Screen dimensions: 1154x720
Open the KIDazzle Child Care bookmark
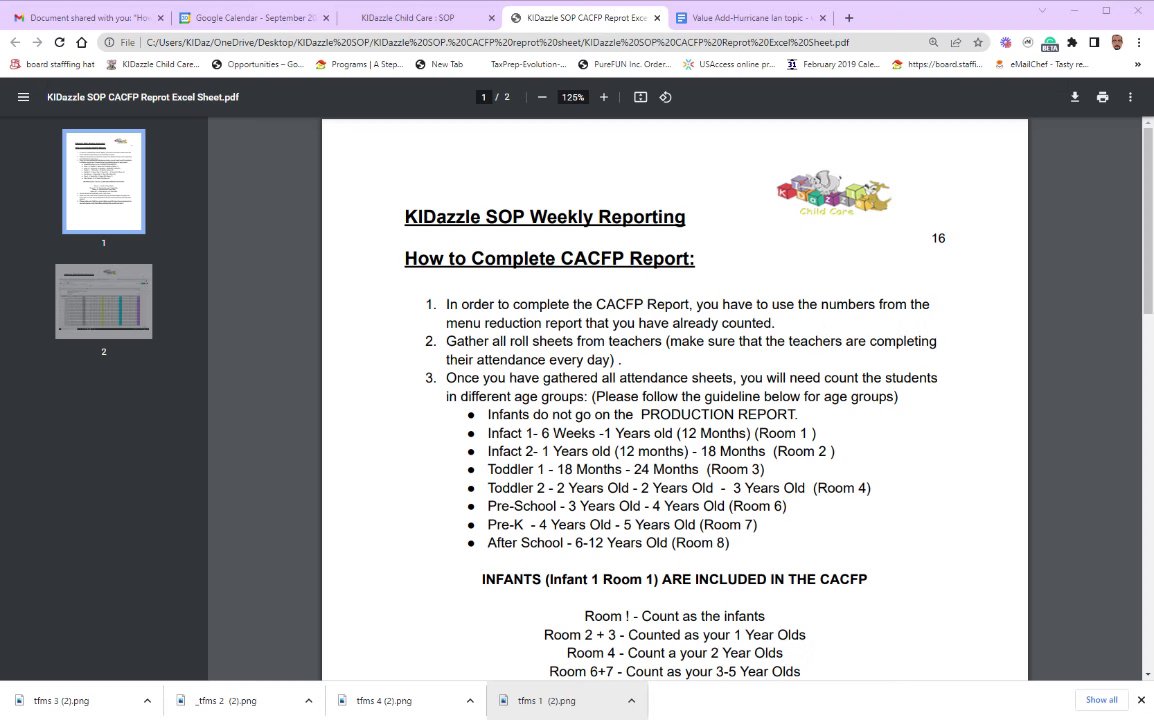coord(153,65)
